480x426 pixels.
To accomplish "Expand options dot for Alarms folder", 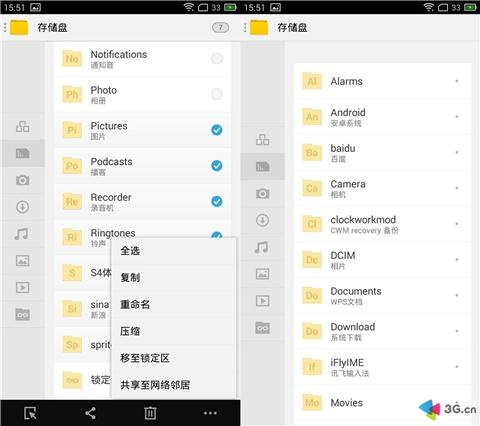I will coord(457,81).
